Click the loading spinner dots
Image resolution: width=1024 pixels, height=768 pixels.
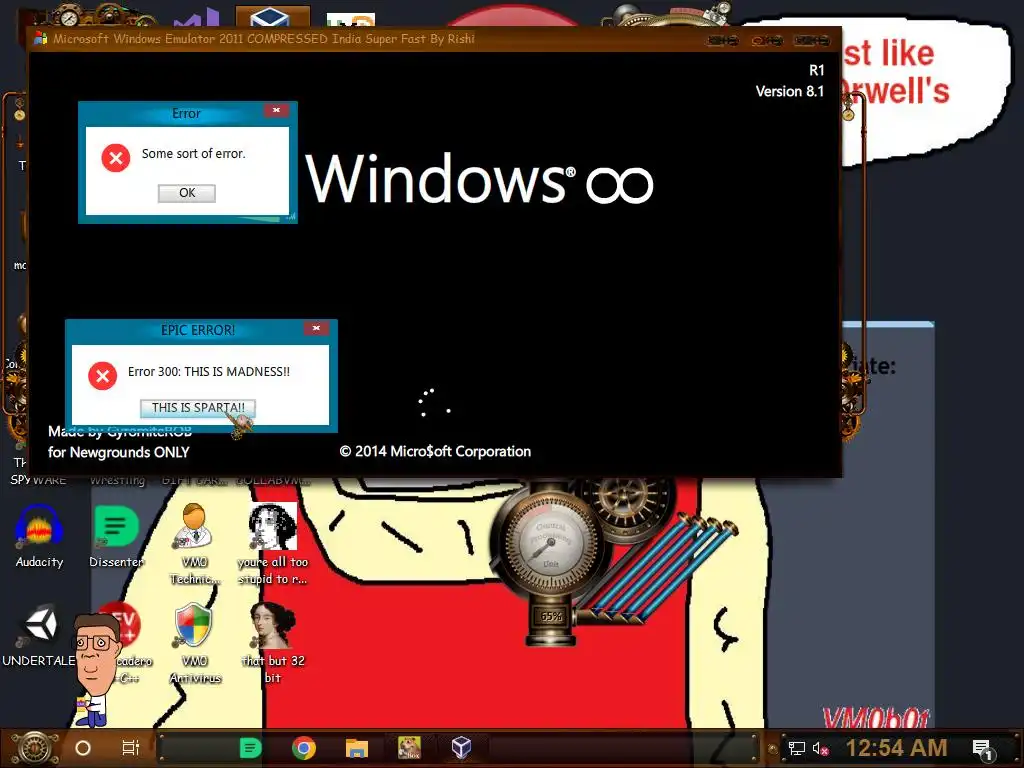point(434,402)
